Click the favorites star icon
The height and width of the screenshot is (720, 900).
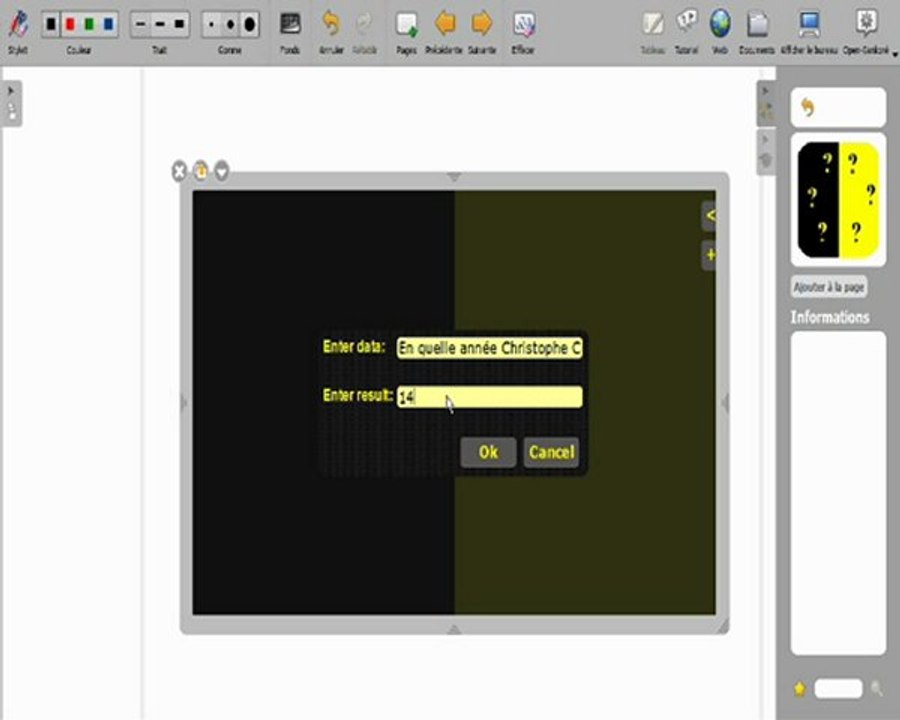800,688
